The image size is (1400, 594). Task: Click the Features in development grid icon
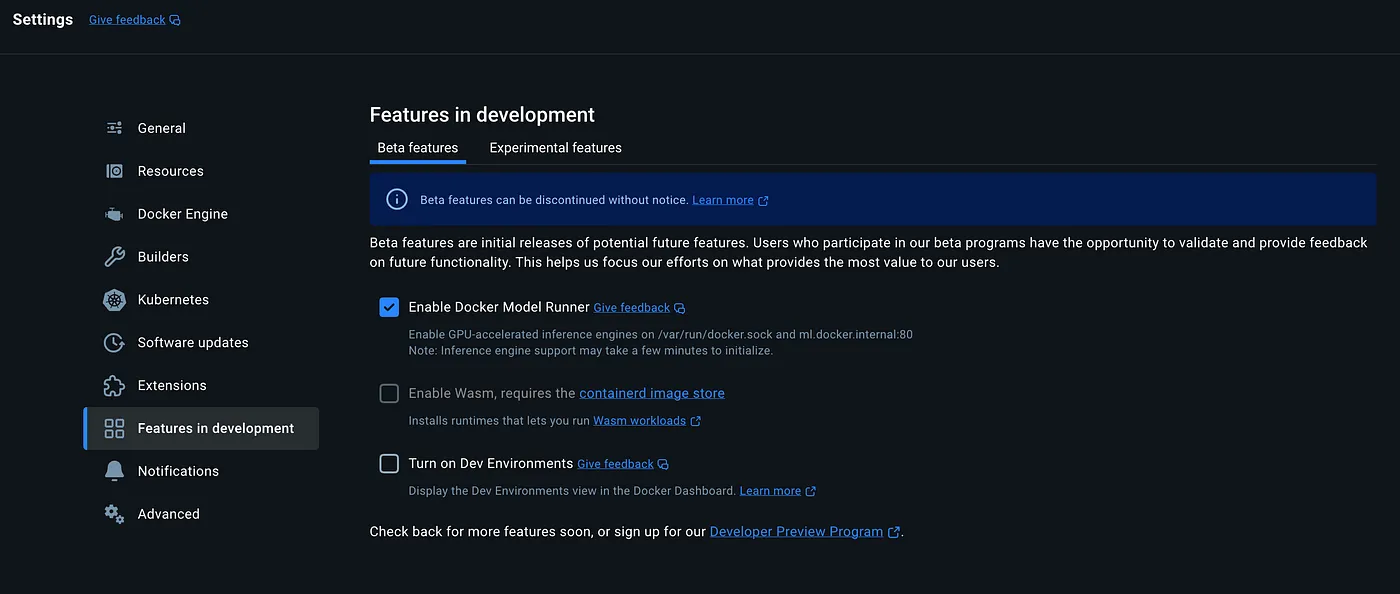(x=114, y=428)
